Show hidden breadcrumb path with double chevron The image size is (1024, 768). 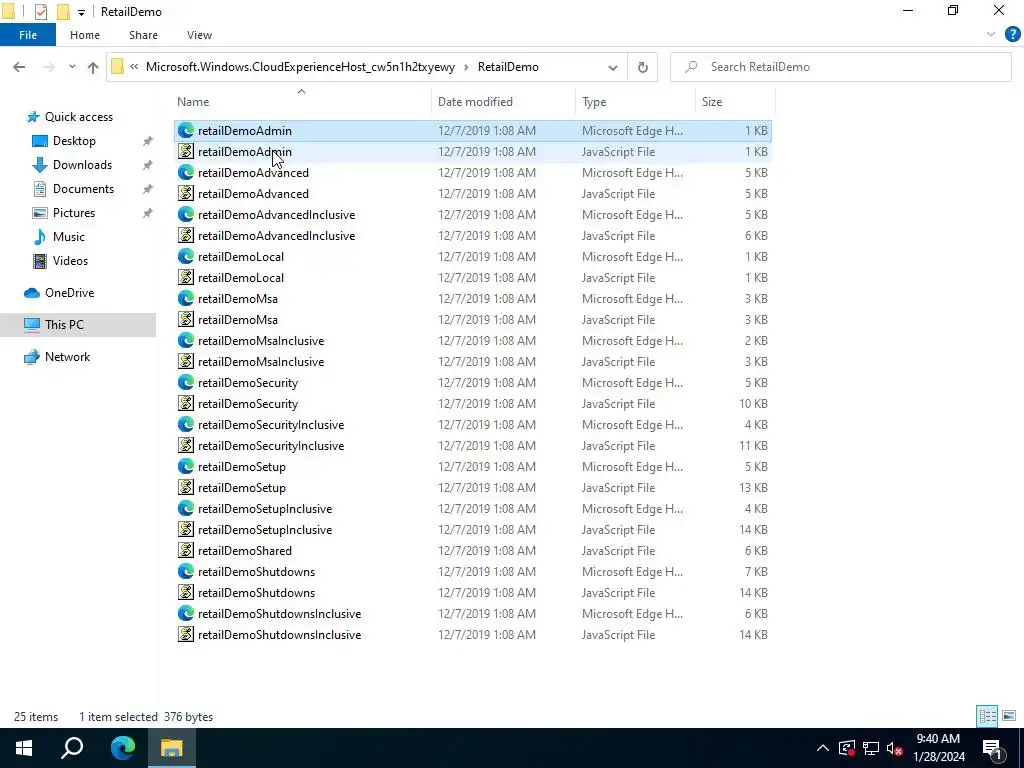(134, 67)
